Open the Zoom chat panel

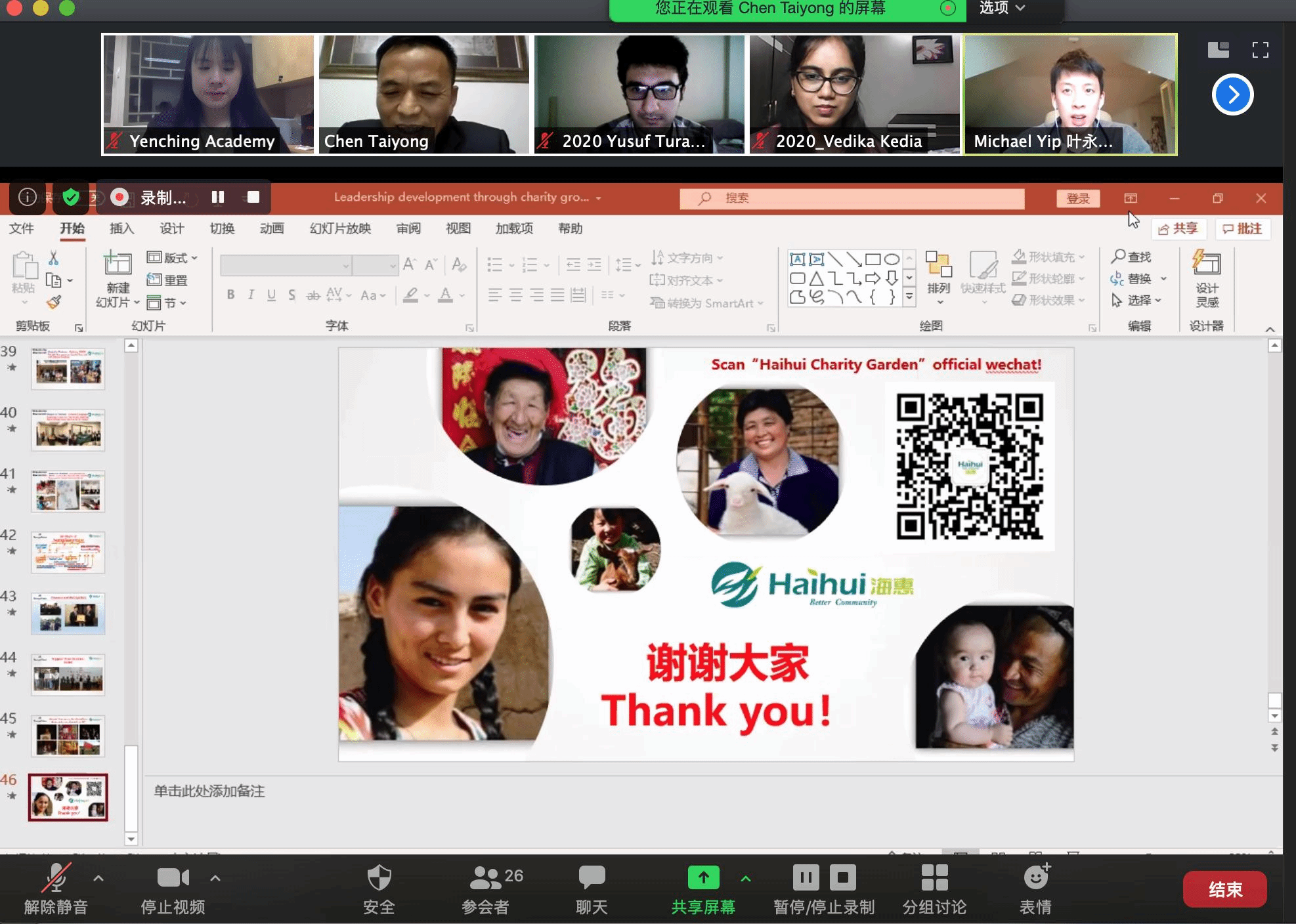(x=591, y=877)
